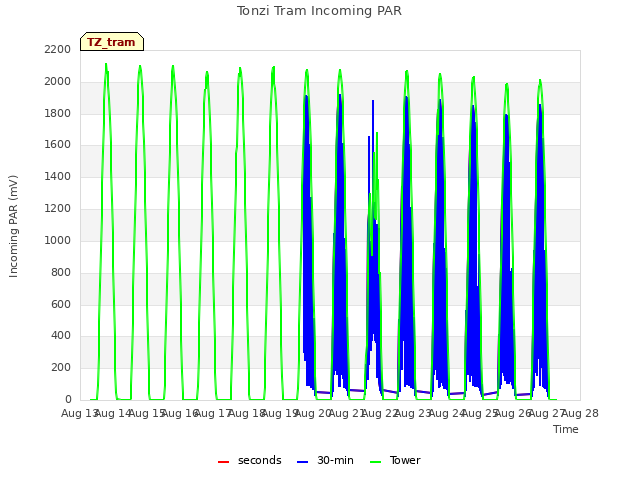
Task: Select the 1000 y-axis tick label
Action: pos(58,240)
